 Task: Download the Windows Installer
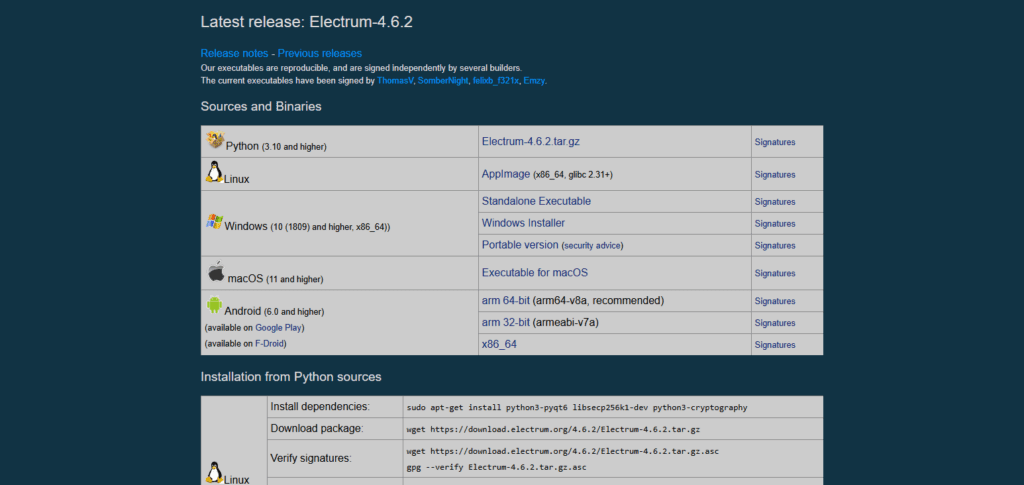(x=523, y=223)
